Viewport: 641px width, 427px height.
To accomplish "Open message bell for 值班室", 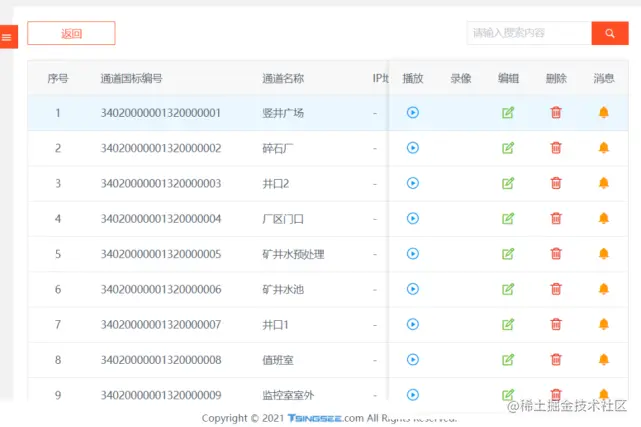I will (x=604, y=360).
